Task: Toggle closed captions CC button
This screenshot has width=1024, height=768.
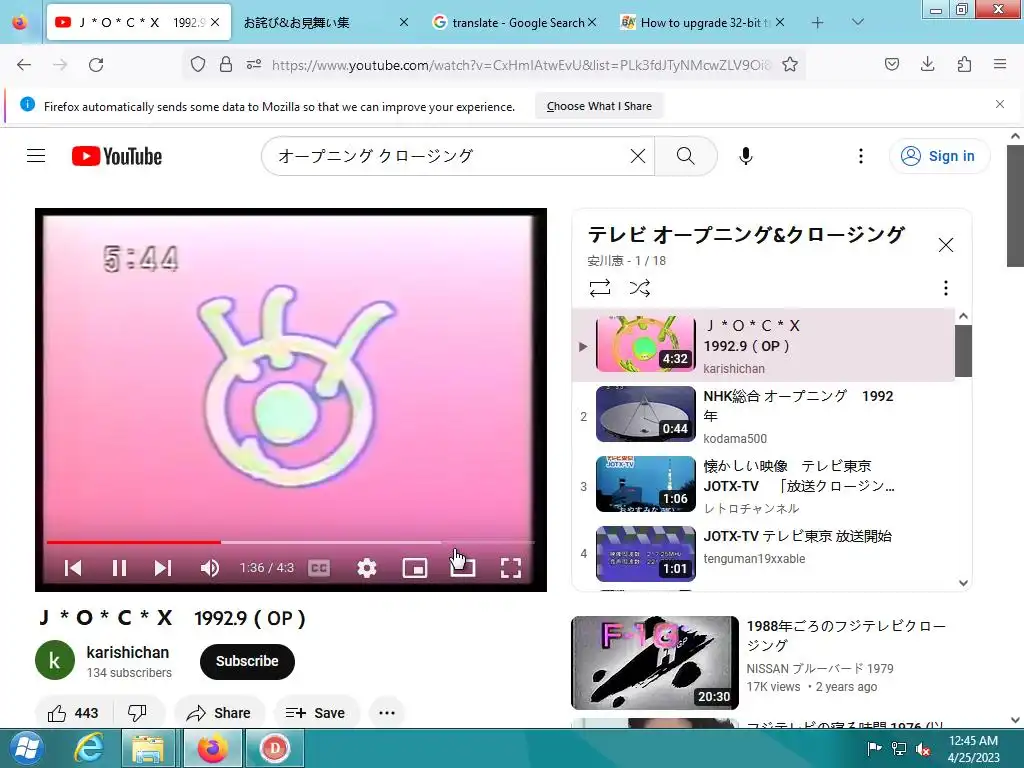Action: point(319,568)
